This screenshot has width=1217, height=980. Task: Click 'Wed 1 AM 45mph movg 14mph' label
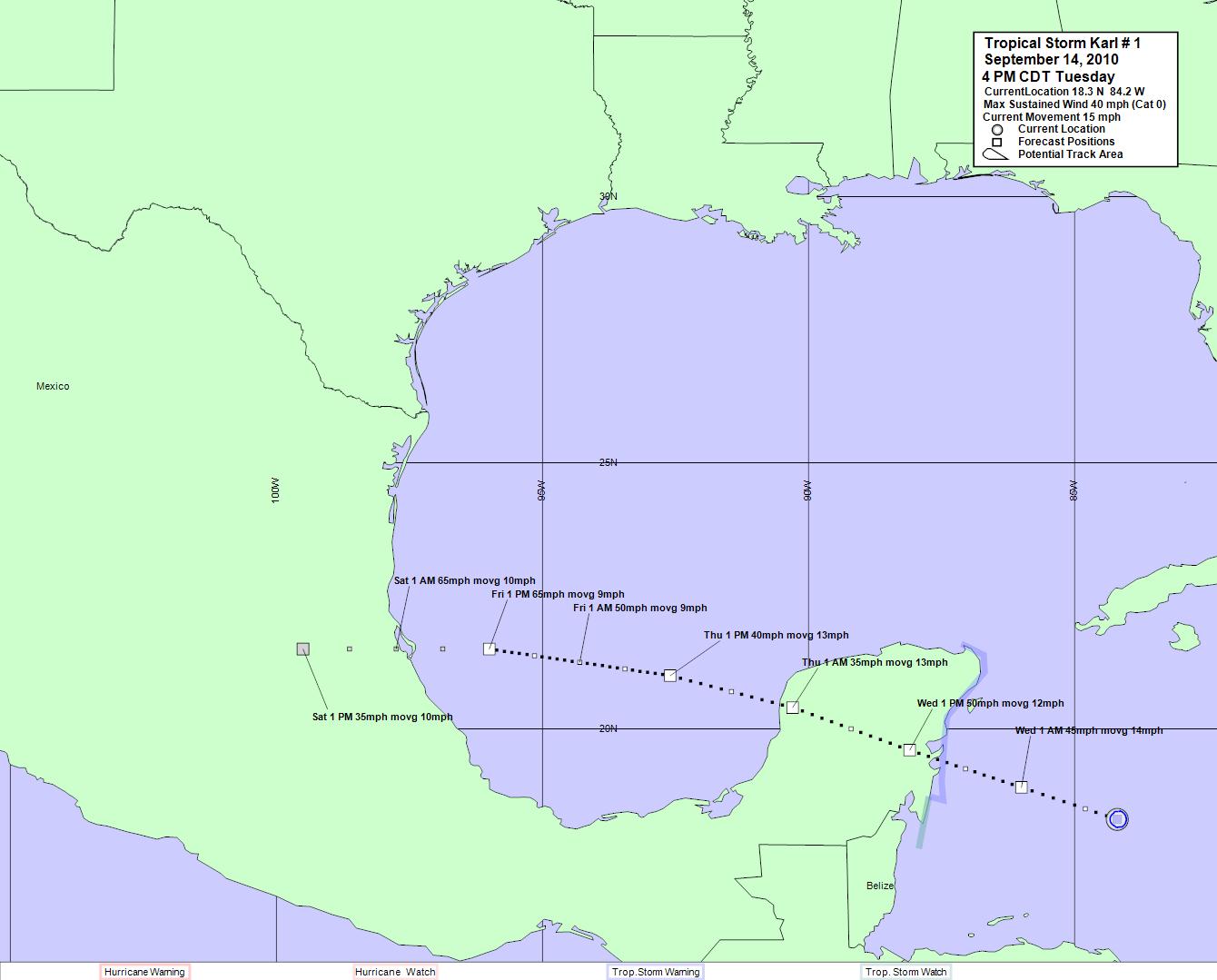coord(1089,730)
